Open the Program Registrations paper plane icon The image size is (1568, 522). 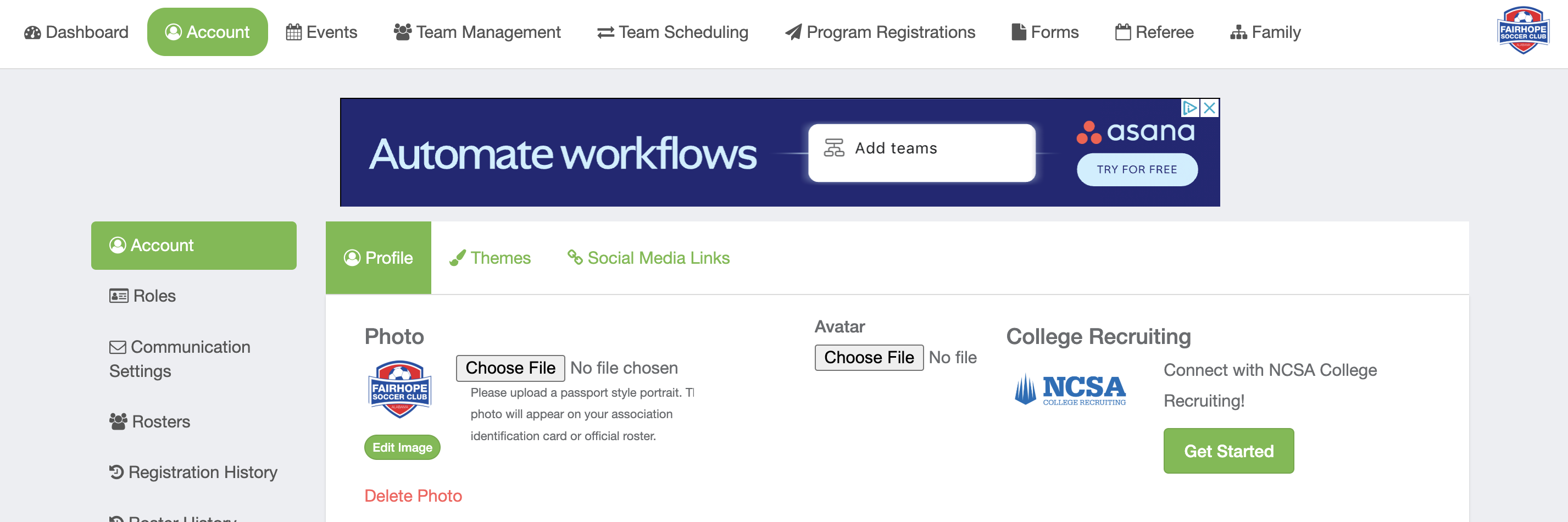[x=793, y=32]
